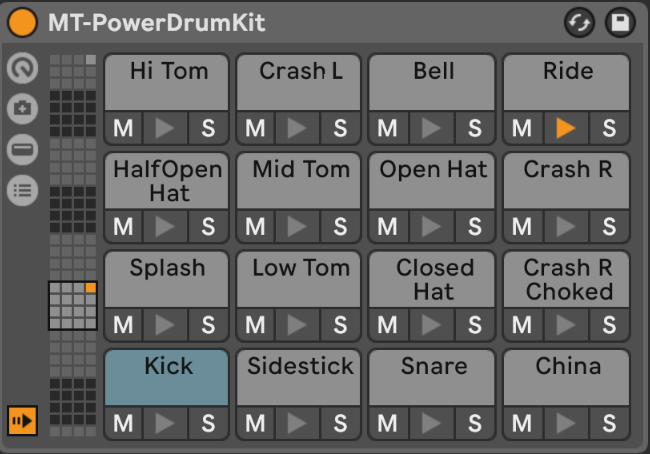
Task: Solo the Crash L pad
Action: 340,128
